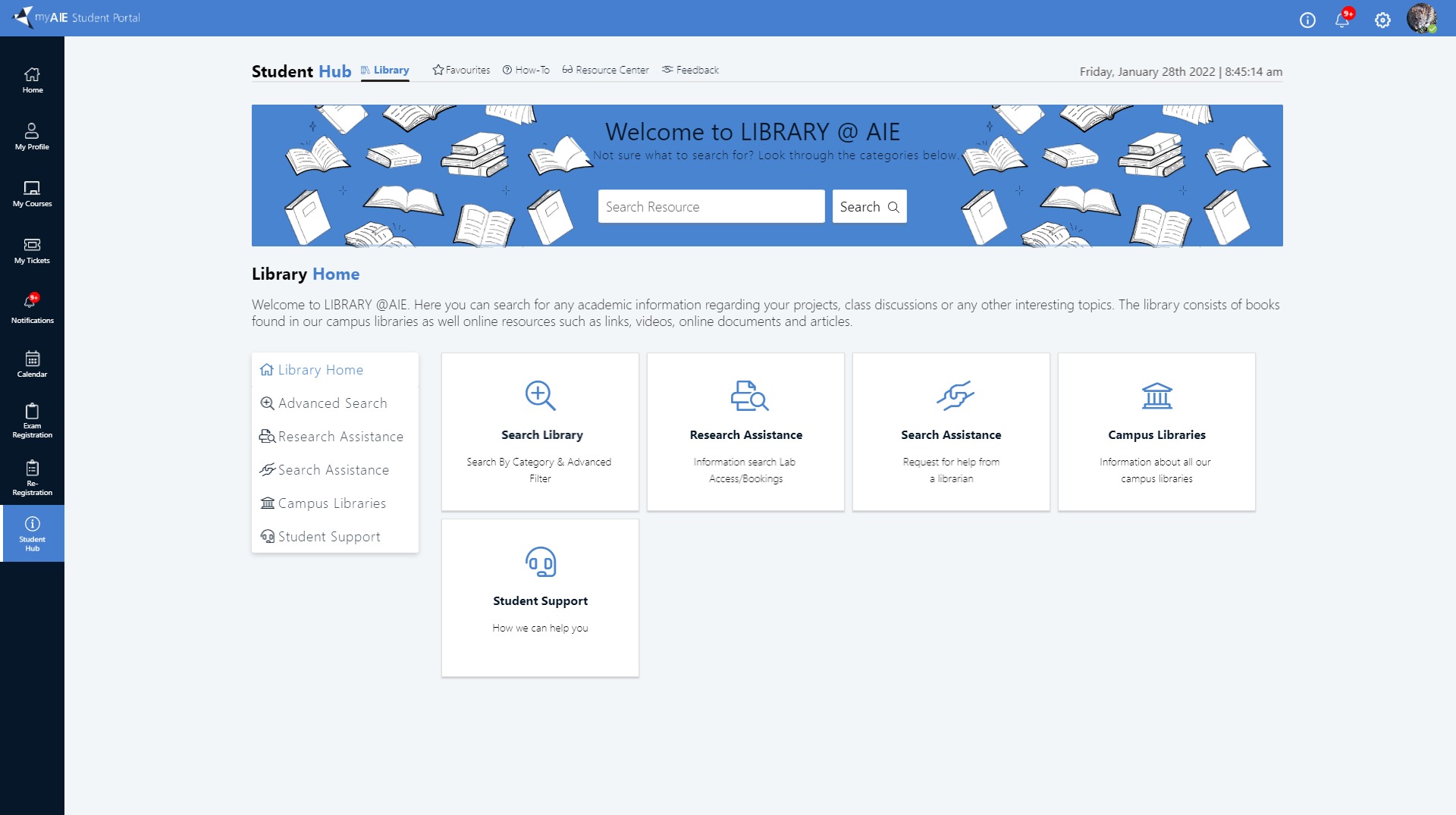The height and width of the screenshot is (815, 1456).
Task: Open the settings gear in the top bar
Action: point(1382,20)
